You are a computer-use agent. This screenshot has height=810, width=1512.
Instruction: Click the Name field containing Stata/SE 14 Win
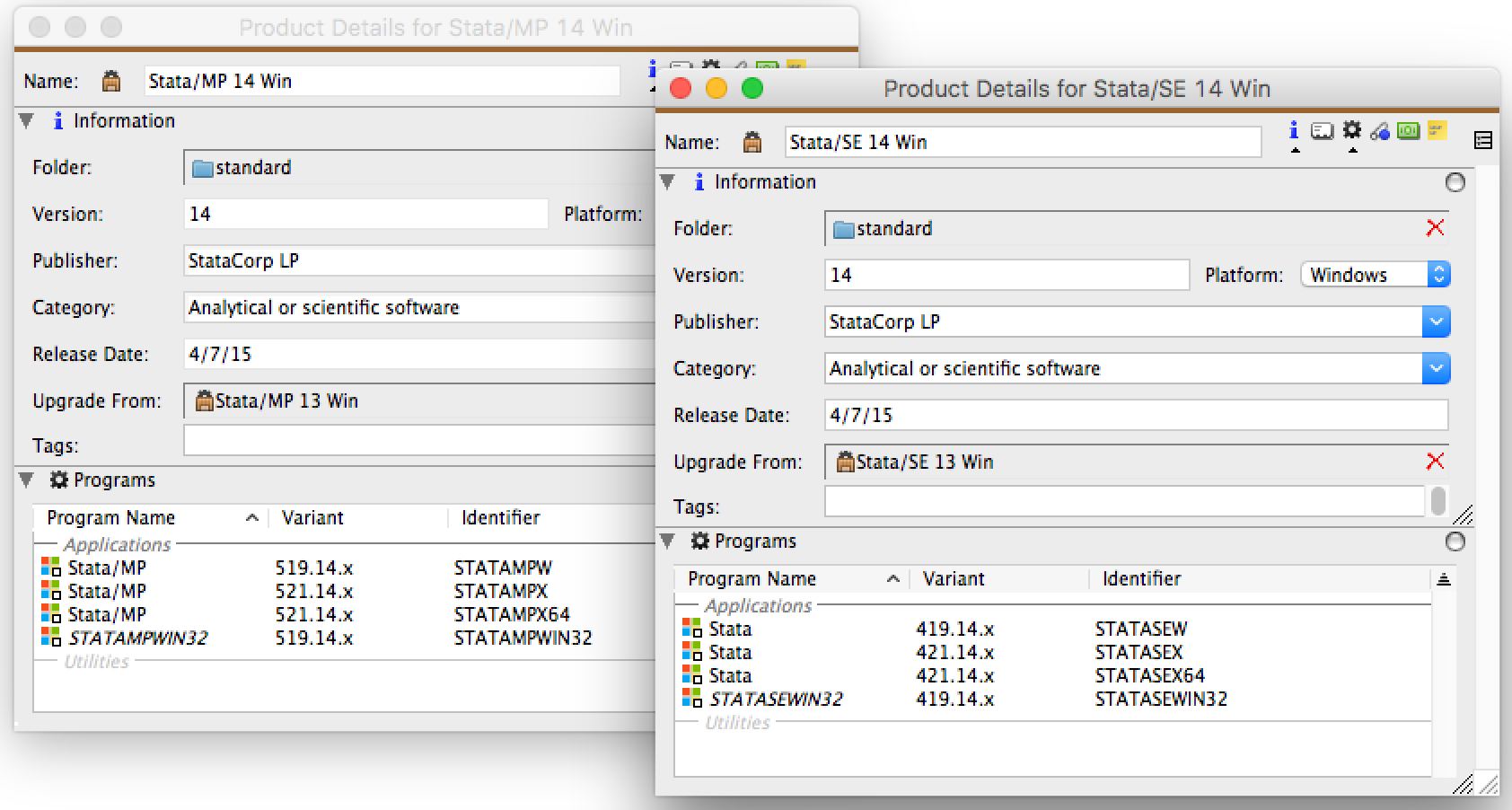pyautogui.click(x=1023, y=142)
